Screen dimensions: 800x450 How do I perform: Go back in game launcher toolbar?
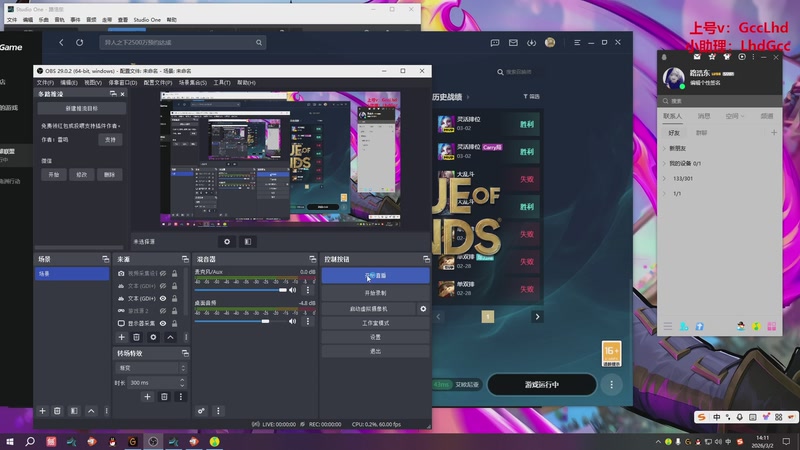(x=61, y=42)
